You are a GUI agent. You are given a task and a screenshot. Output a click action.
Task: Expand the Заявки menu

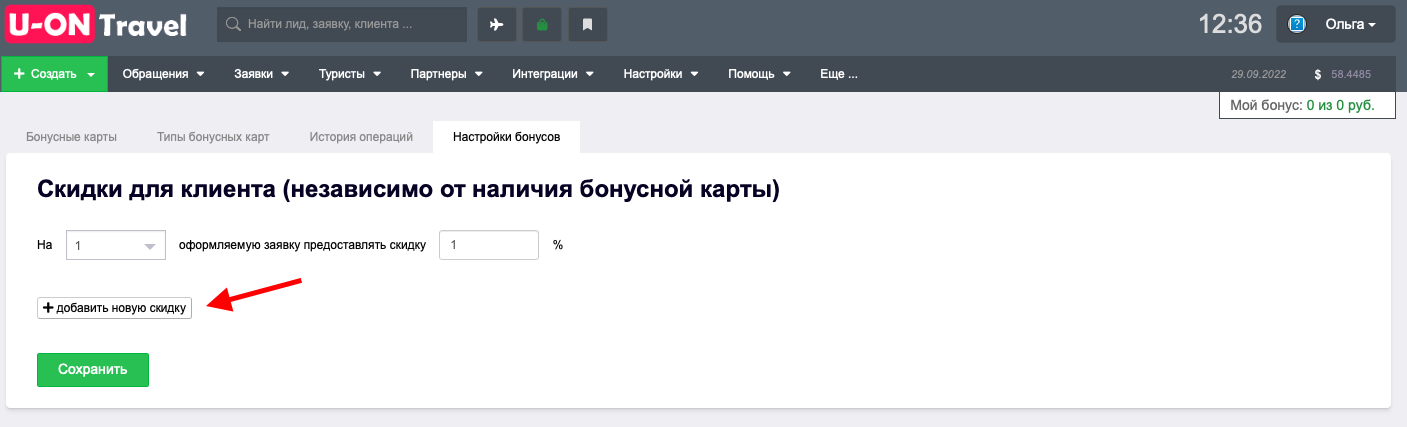[261, 74]
